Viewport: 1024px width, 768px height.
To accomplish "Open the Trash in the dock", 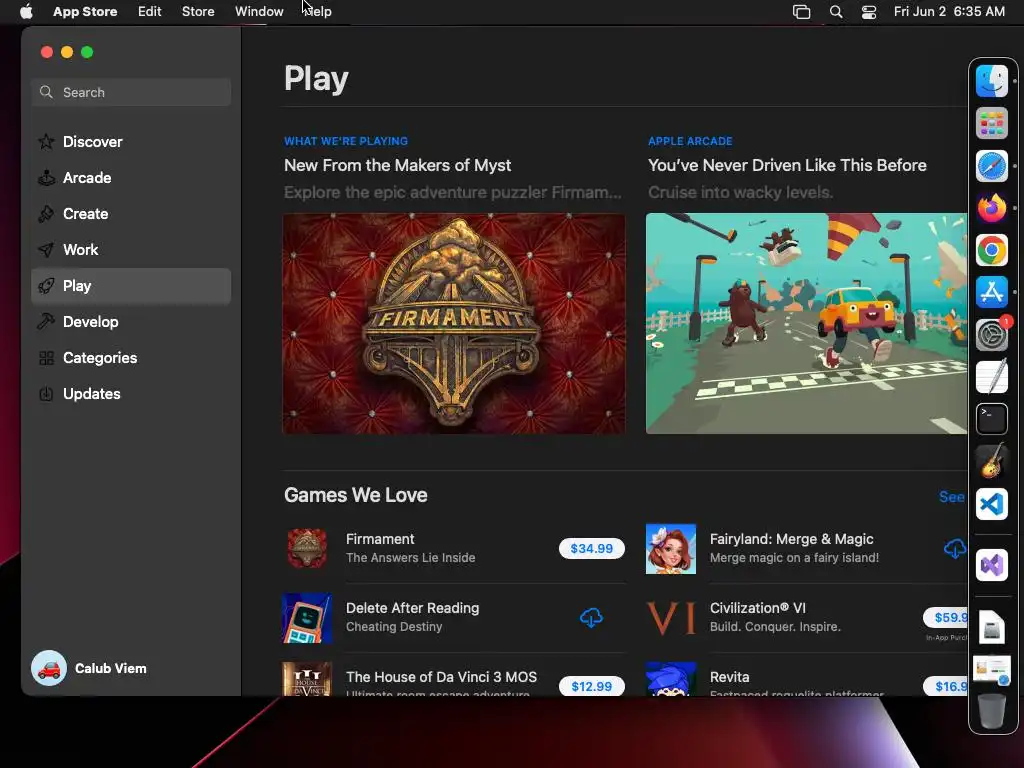I will point(991,711).
